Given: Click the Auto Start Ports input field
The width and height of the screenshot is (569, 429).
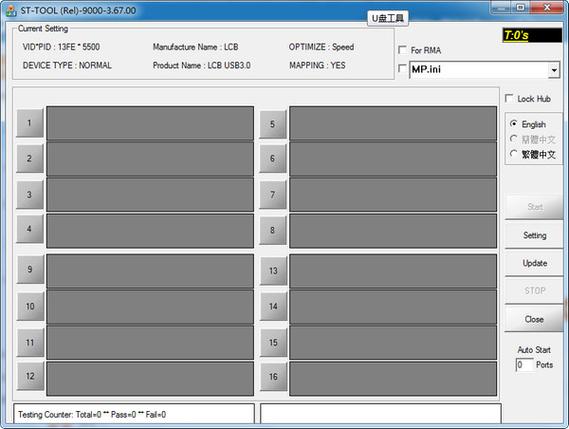Looking at the screenshot, I should (525, 365).
